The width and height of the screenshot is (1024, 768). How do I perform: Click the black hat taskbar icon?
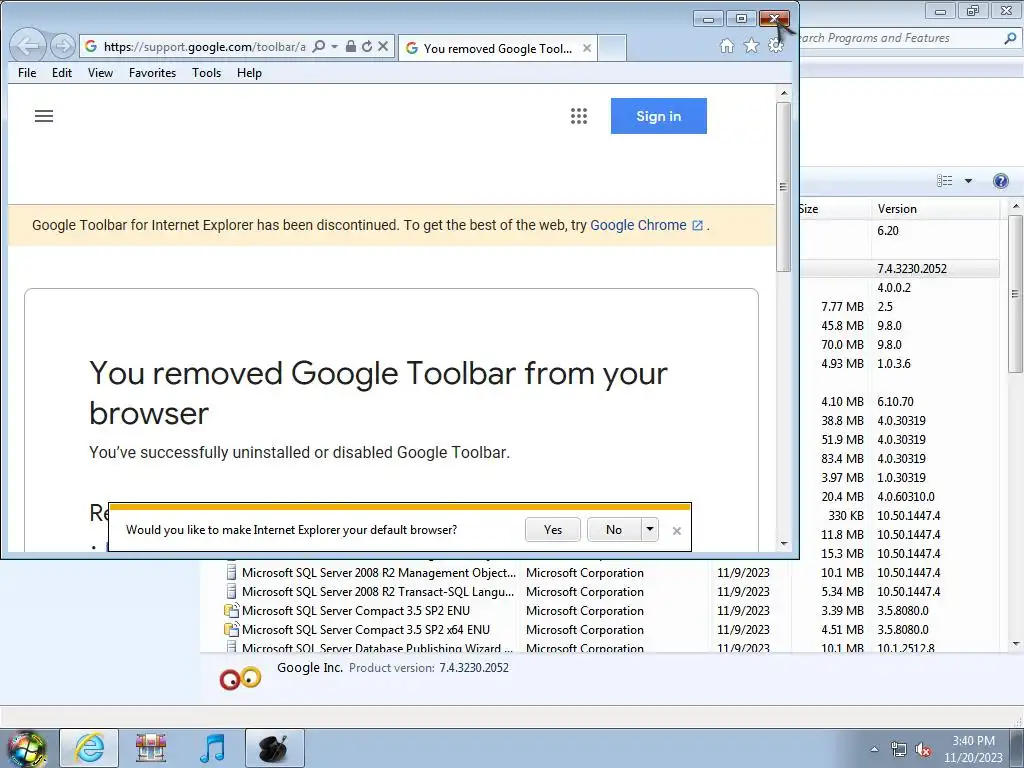coord(274,748)
